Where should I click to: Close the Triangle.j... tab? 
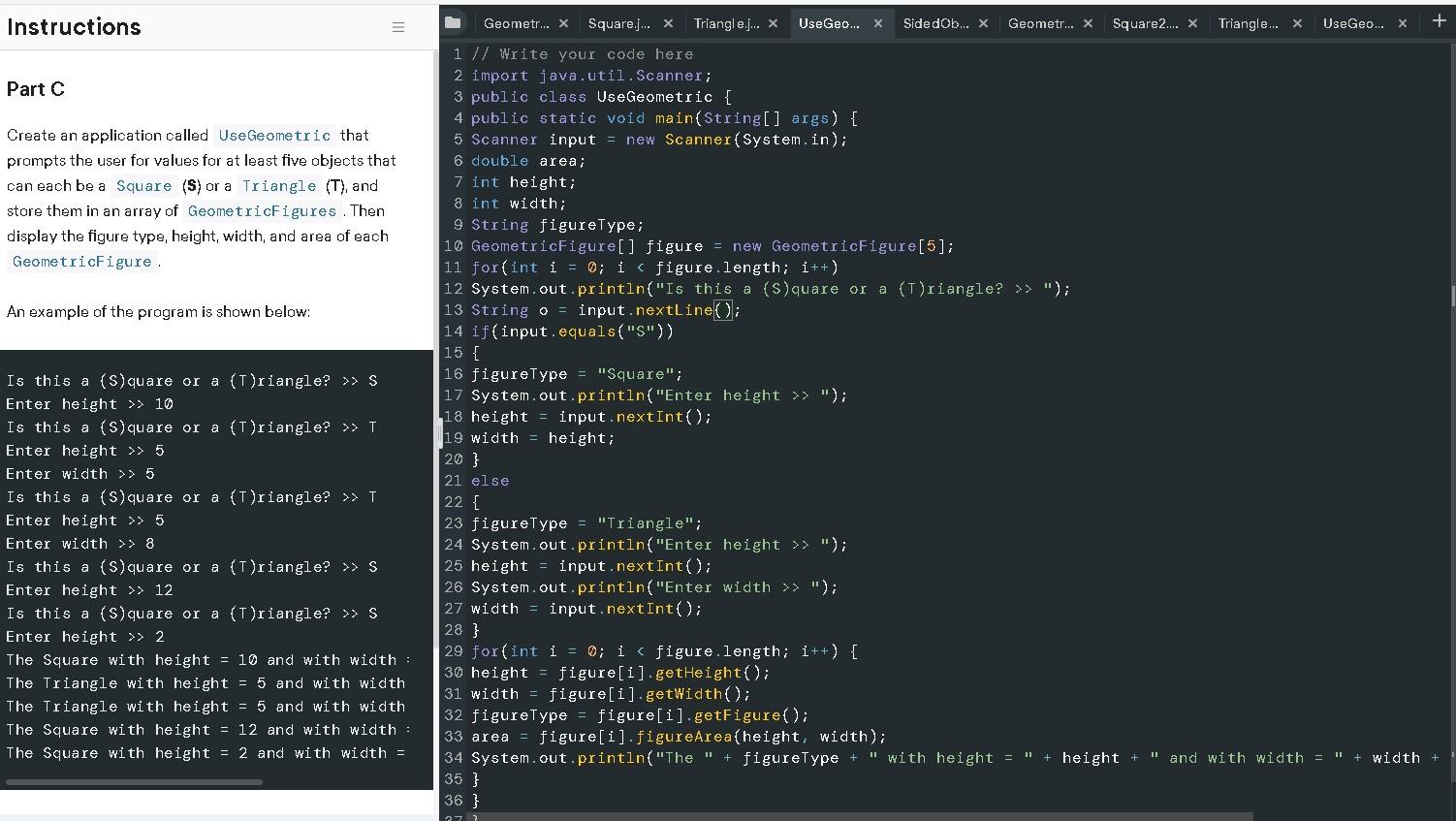[x=773, y=23]
